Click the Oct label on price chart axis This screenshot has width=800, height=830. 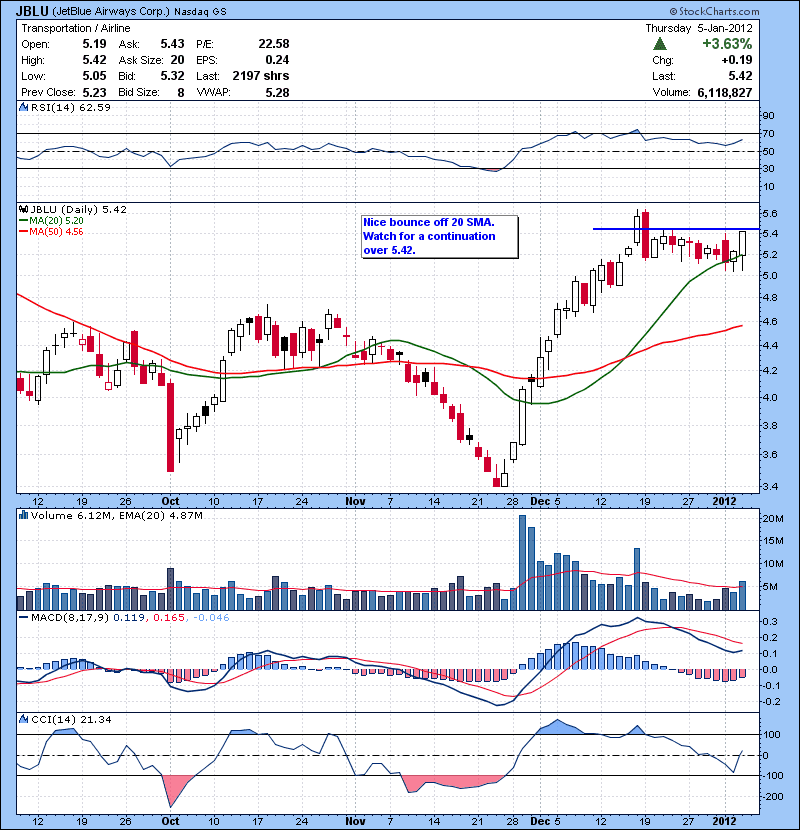(170, 501)
